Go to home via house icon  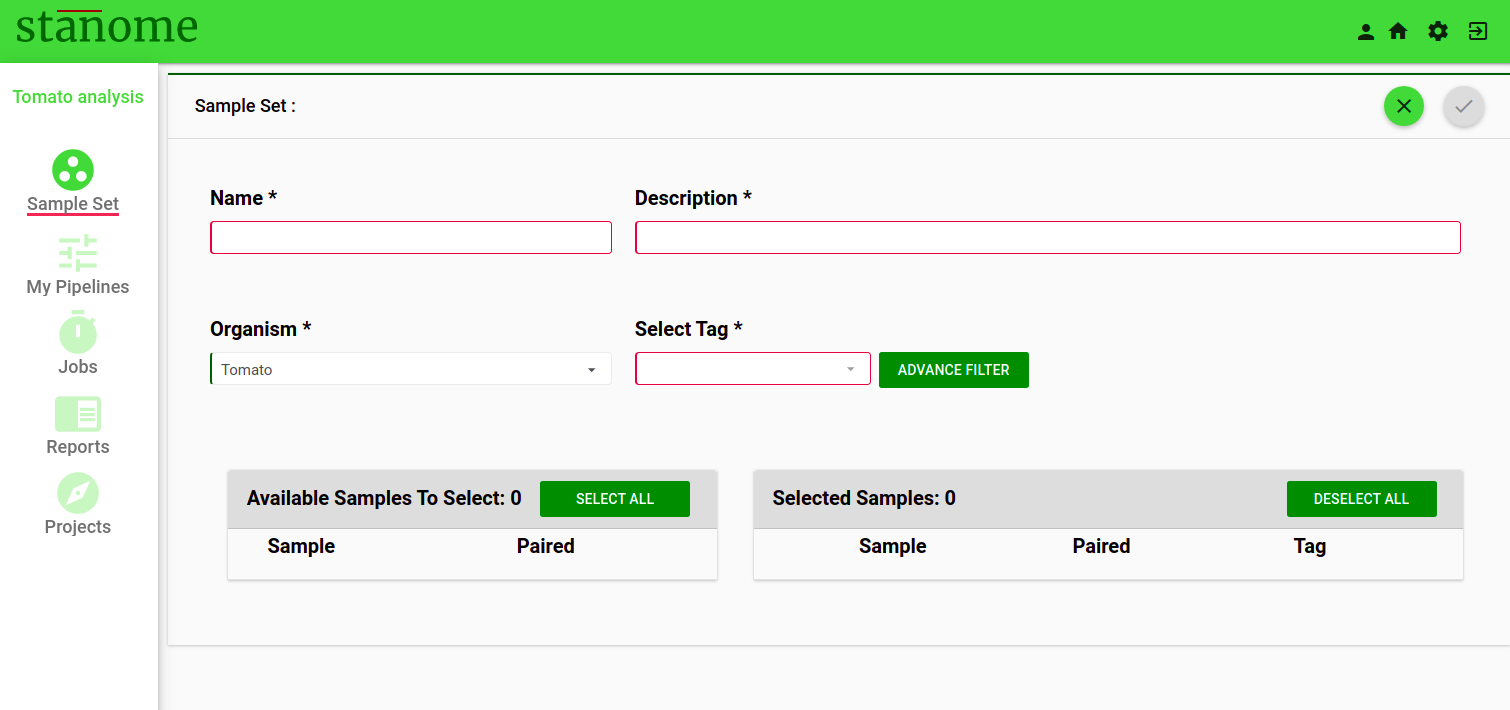click(x=1398, y=32)
